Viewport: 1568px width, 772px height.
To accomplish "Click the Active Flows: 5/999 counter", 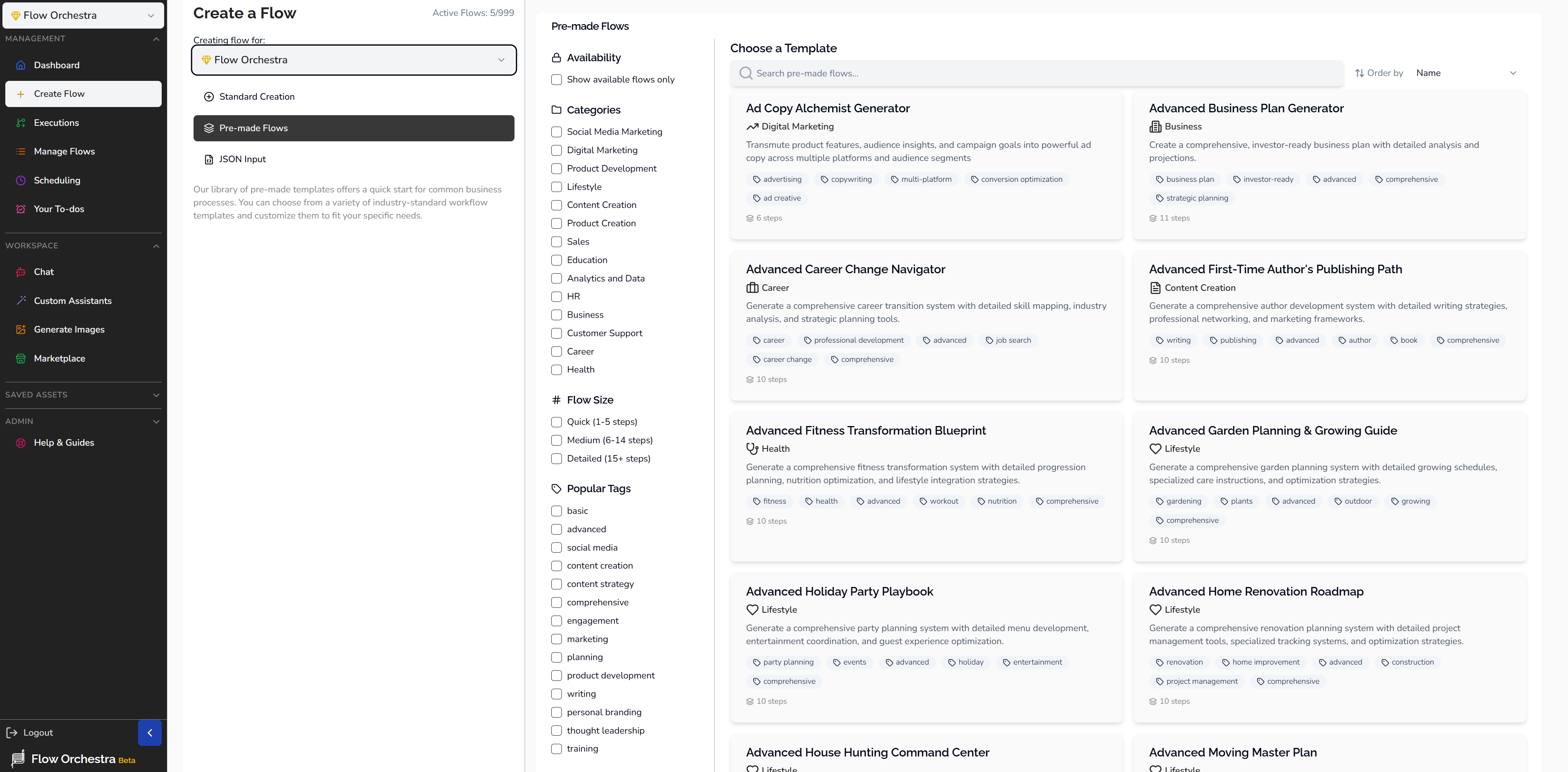I will [473, 13].
